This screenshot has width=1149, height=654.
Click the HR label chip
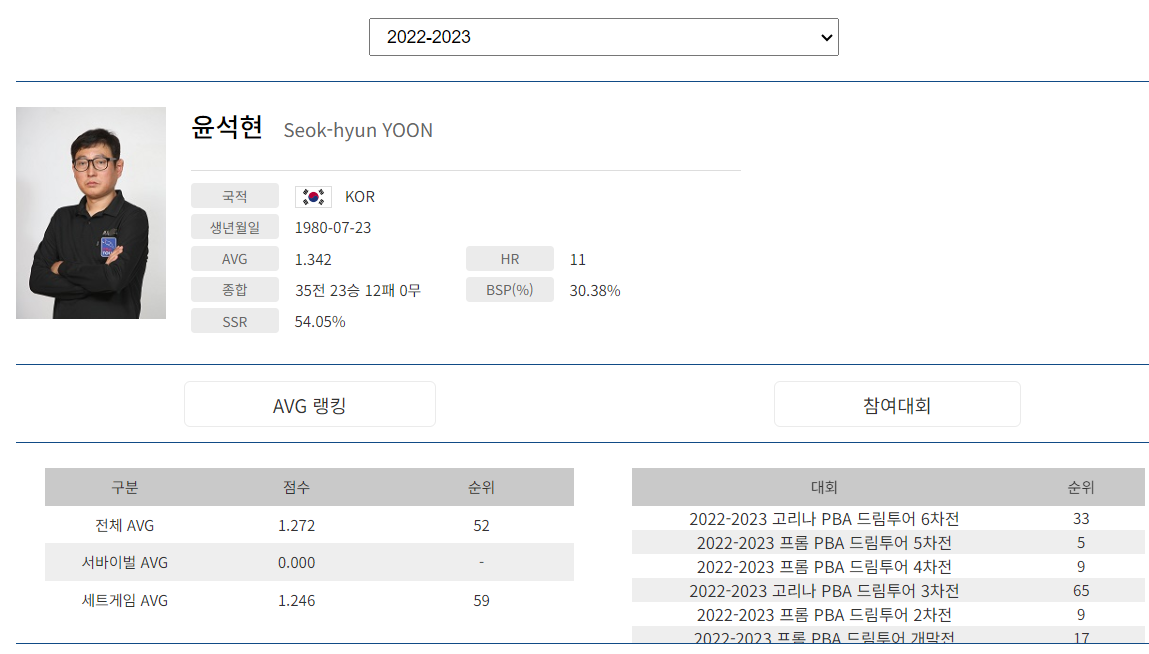tap(509, 258)
